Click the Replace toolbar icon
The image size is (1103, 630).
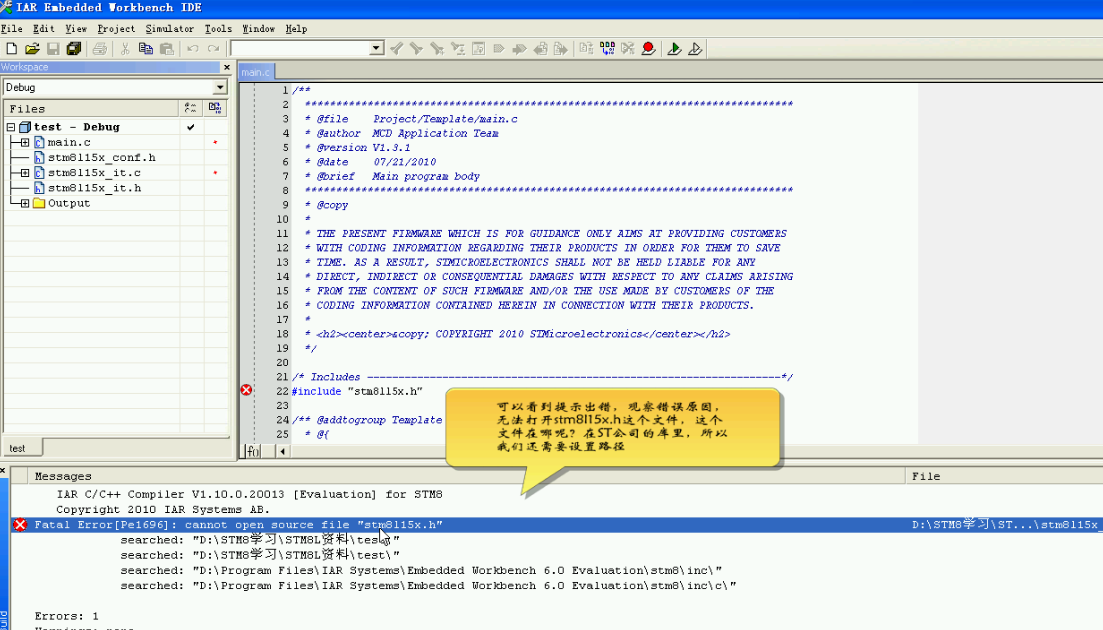click(x=458, y=49)
